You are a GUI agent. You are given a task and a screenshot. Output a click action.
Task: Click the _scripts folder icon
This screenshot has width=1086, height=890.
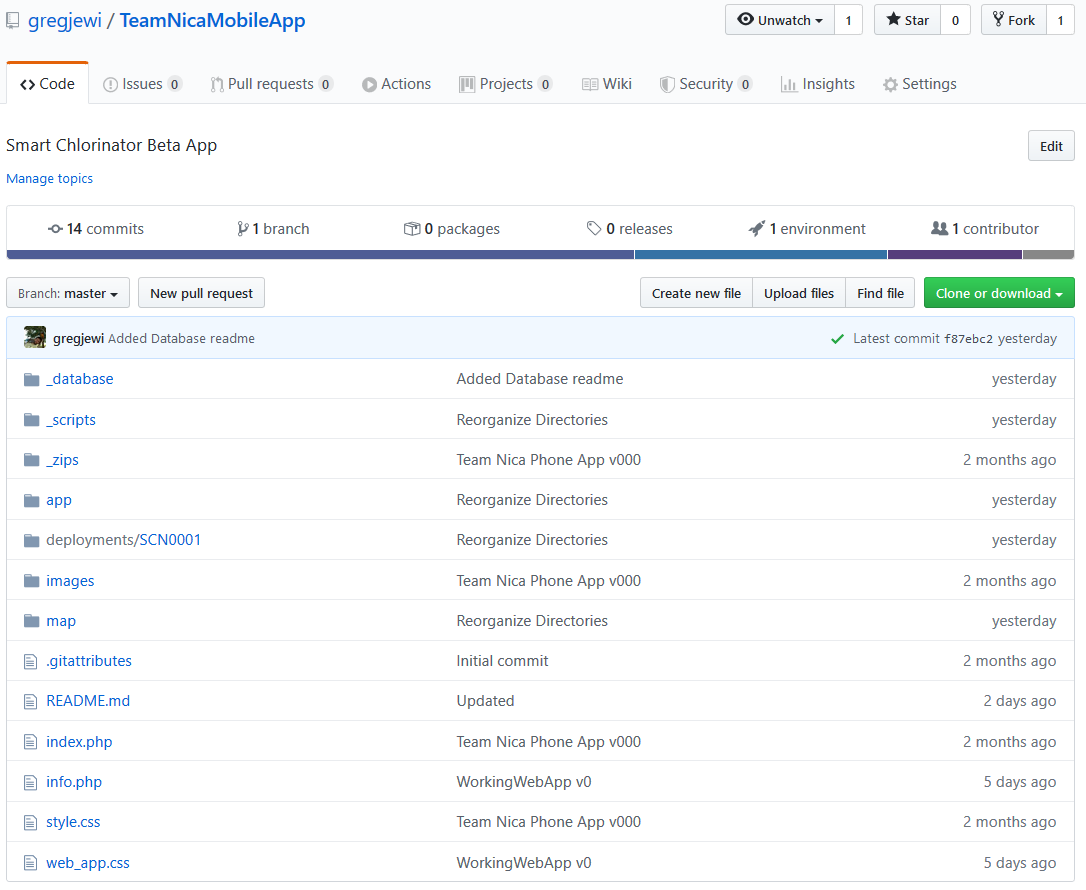[x=31, y=420]
